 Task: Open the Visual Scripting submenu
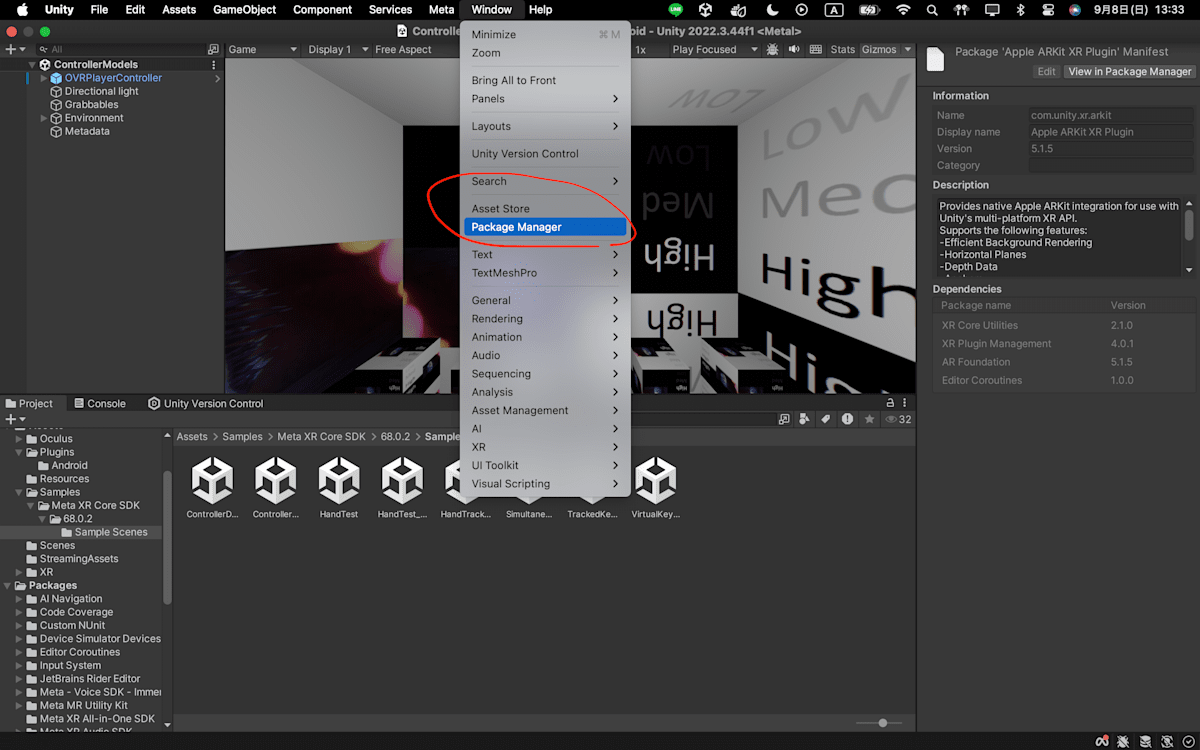[545, 484]
